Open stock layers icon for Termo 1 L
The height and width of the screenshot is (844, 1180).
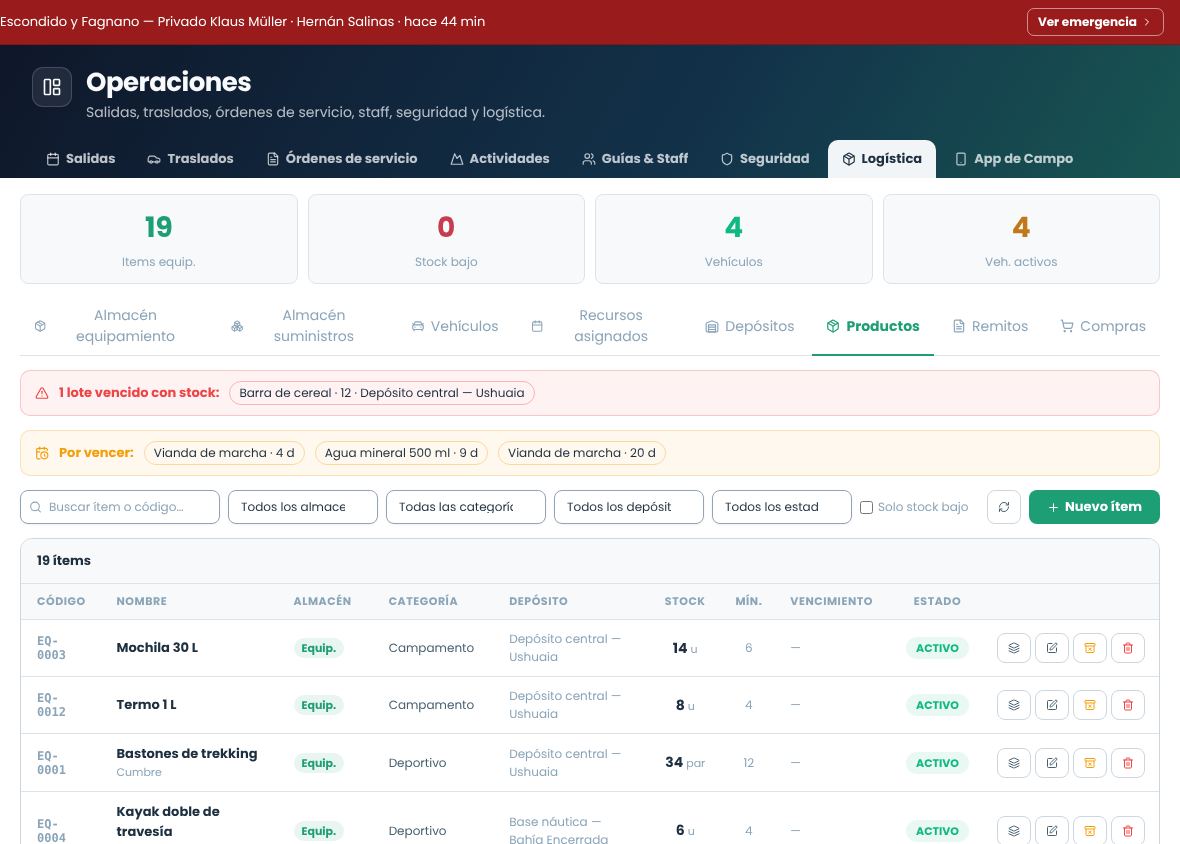tap(1014, 705)
